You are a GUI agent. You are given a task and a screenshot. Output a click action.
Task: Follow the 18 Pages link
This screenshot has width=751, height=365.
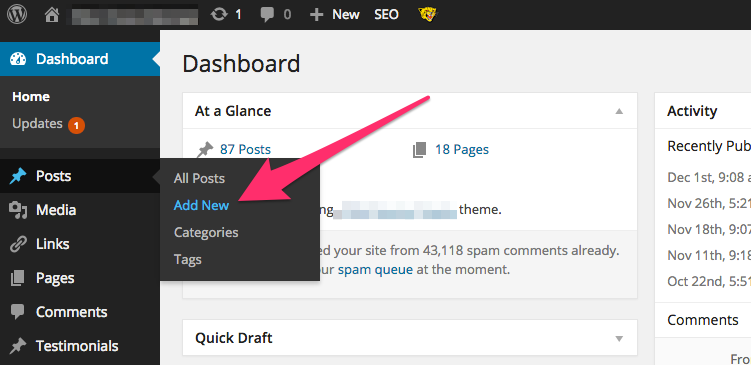pyautogui.click(x=462, y=149)
